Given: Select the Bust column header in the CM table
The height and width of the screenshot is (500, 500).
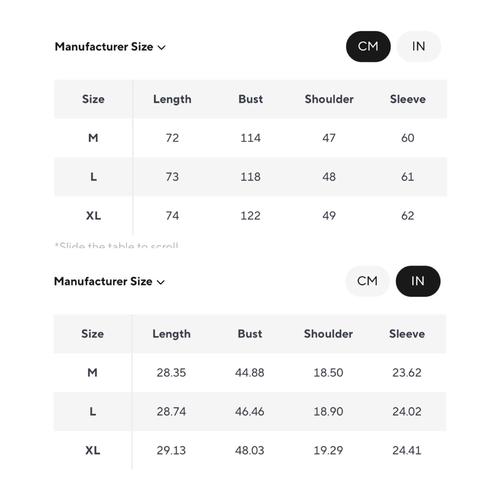Looking at the screenshot, I should coord(251,99).
